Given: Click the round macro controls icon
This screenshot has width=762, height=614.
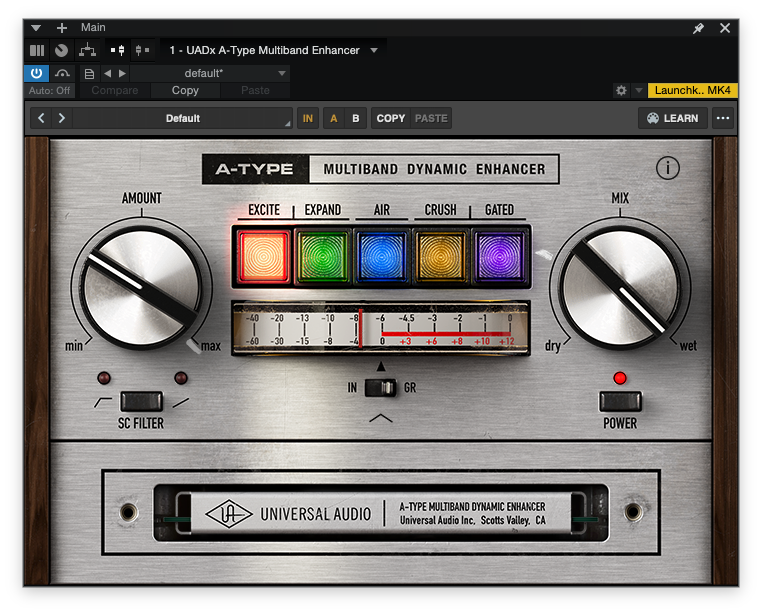Looking at the screenshot, I should coord(61,50).
